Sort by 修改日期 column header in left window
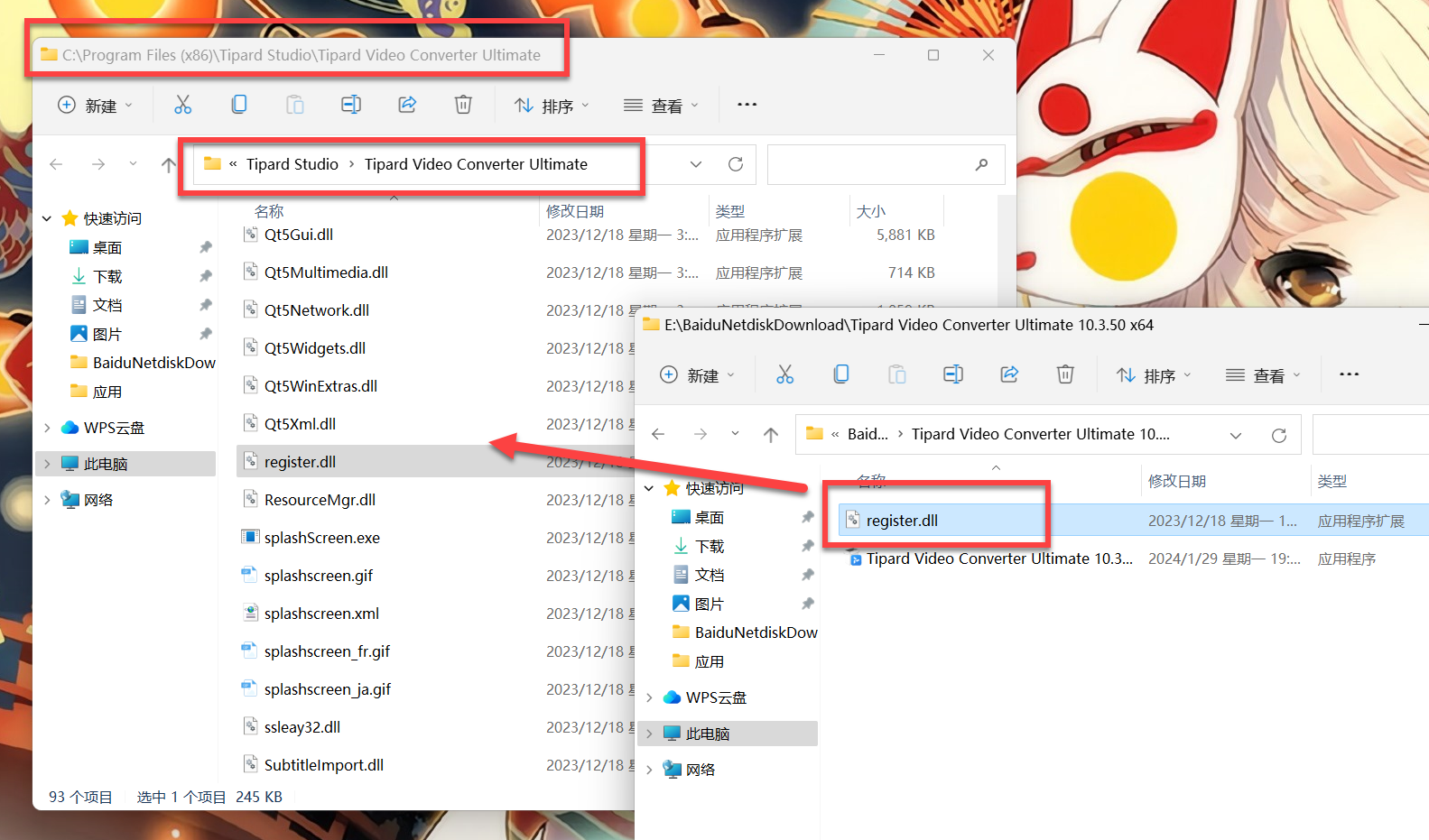 [x=575, y=211]
